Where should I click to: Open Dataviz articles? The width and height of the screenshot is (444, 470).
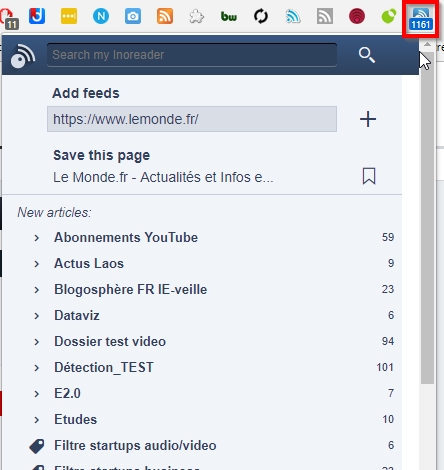point(77,316)
